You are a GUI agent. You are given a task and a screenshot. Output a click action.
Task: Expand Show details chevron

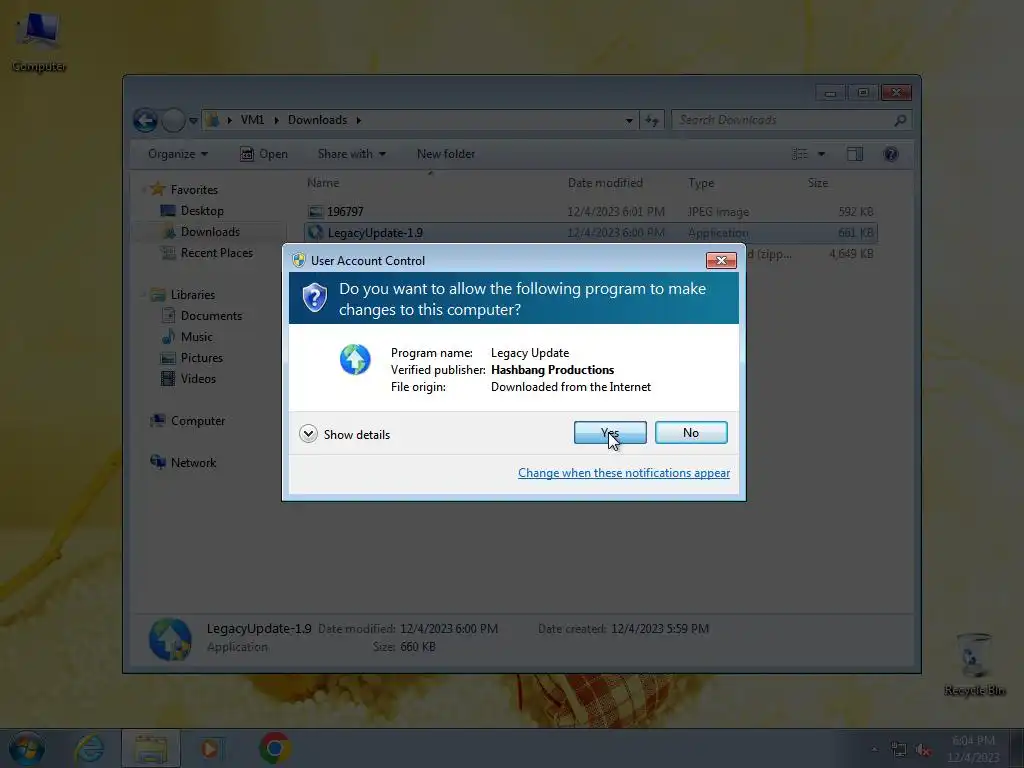[308, 434]
